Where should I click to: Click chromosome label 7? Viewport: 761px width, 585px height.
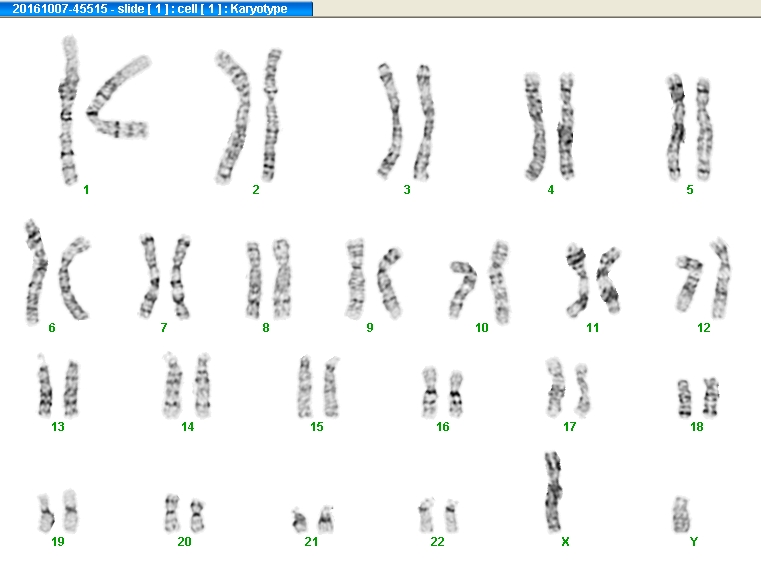pyautogui.click(x=164, y=328)
